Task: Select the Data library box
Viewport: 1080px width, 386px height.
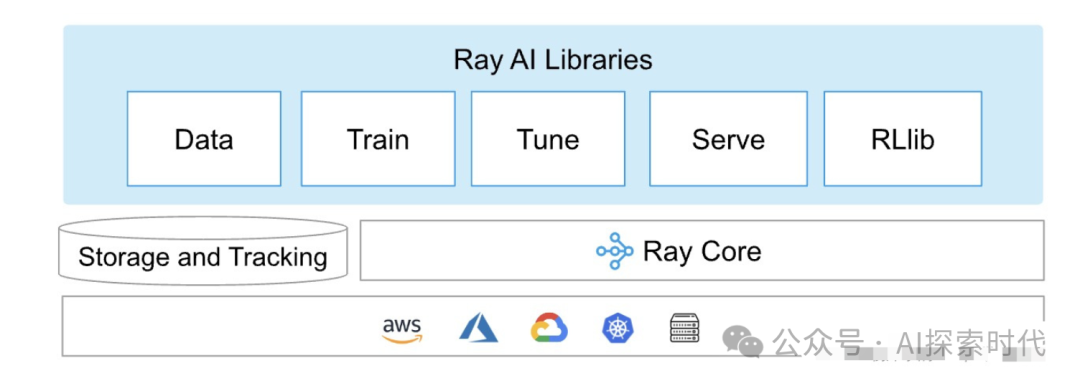Action: coord(204,139)
